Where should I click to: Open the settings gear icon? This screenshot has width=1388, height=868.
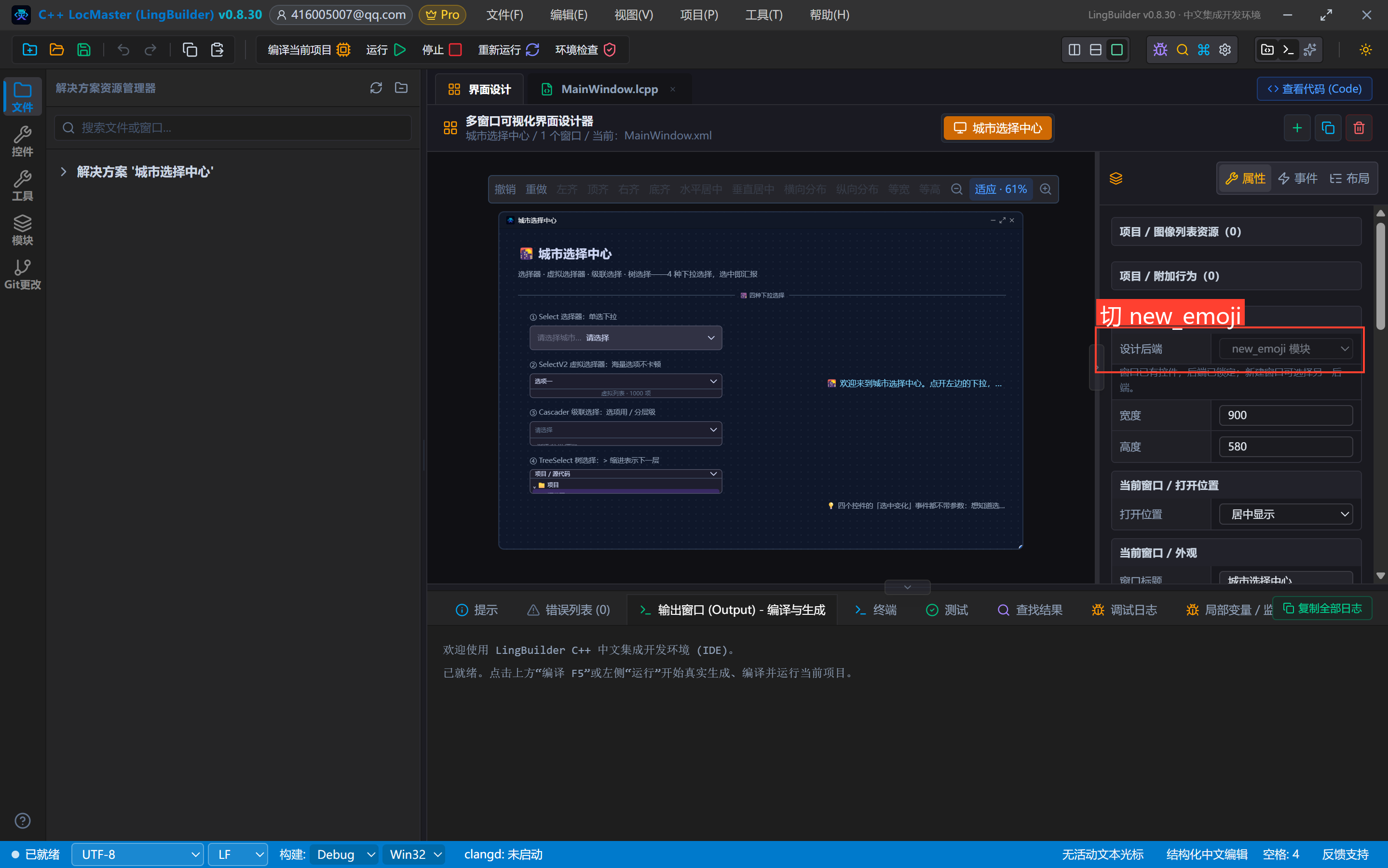(1225, 50)
